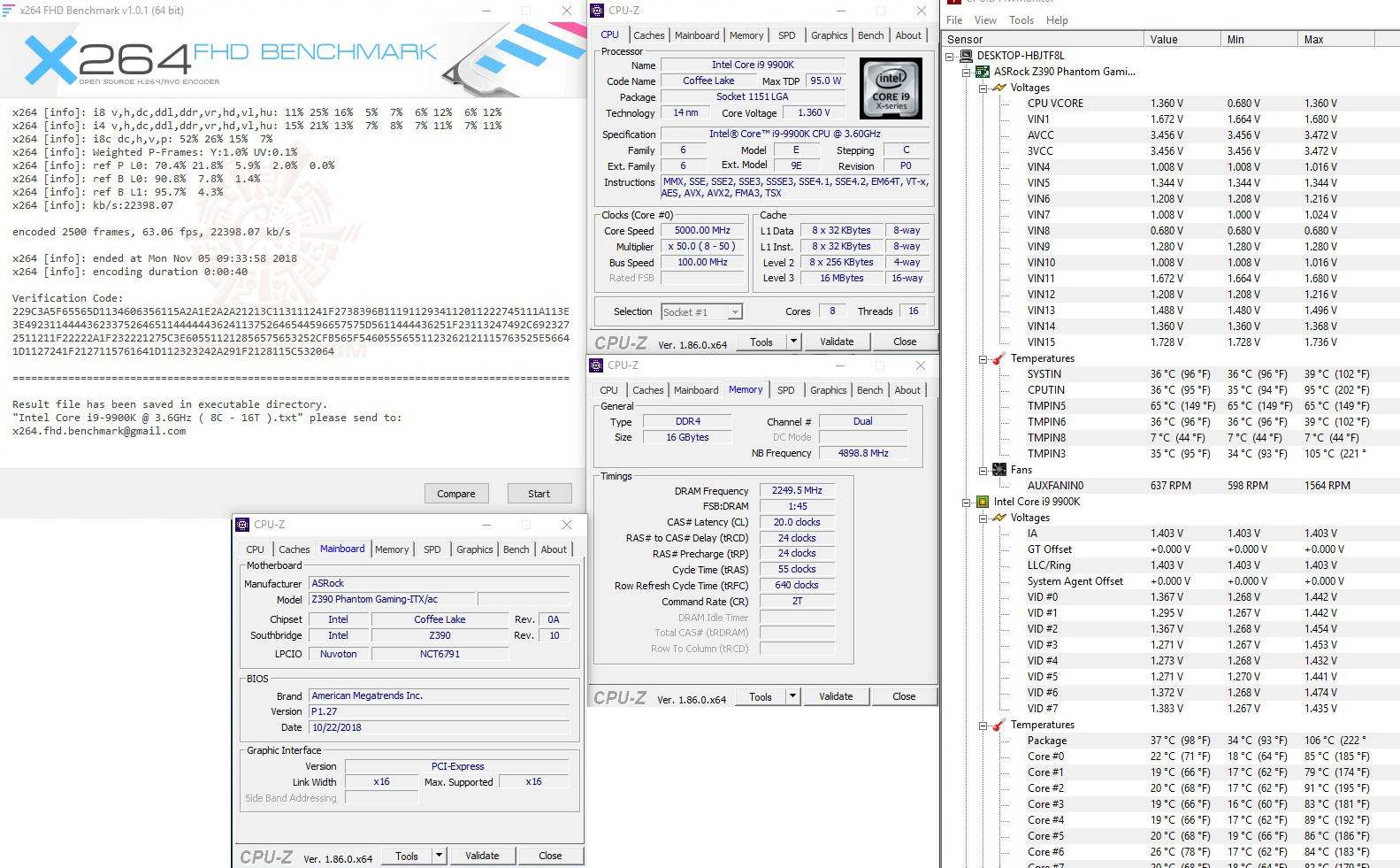The height and width of the screenshot is (868, 1400).
Task: Open the View menu in HWMonitor
Action: click(985, 20)
